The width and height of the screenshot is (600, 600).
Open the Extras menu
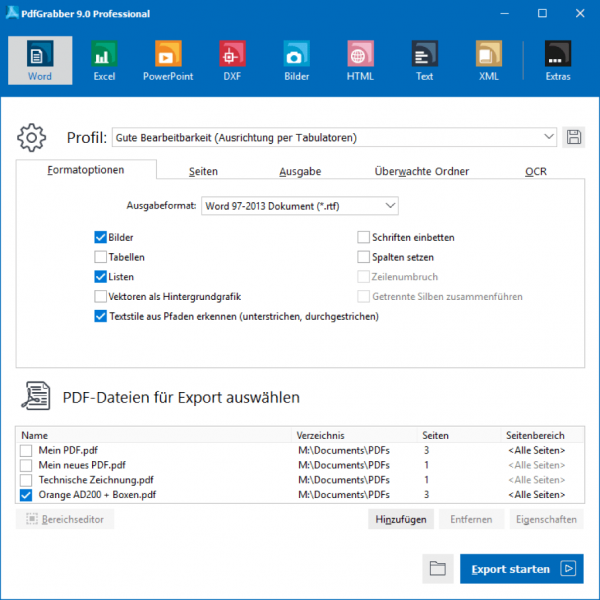tap(558, 60)
